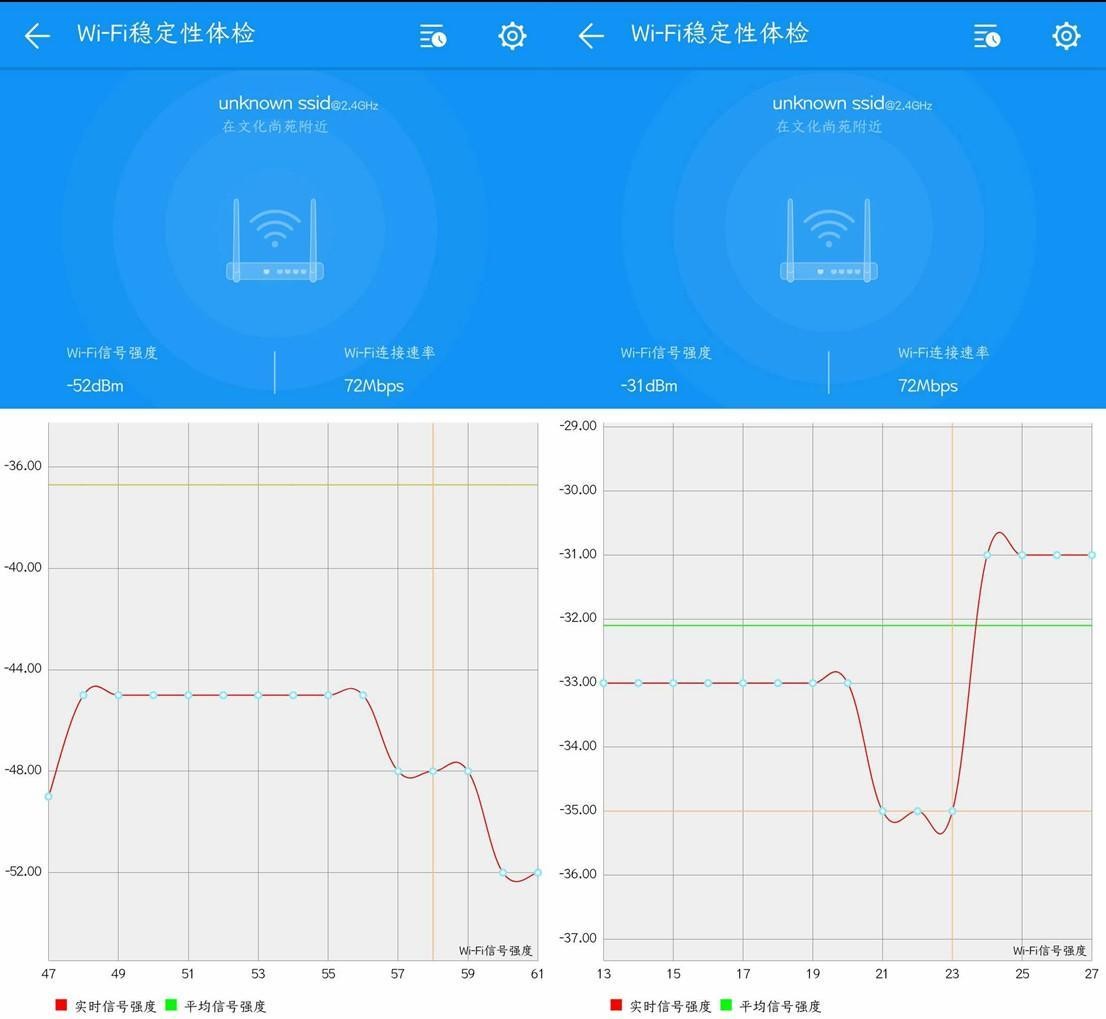Go back using right panel's back arrow
The width and height of the screenshot is (1106, 1019).
pyautogui.click(x=590, y=35)
